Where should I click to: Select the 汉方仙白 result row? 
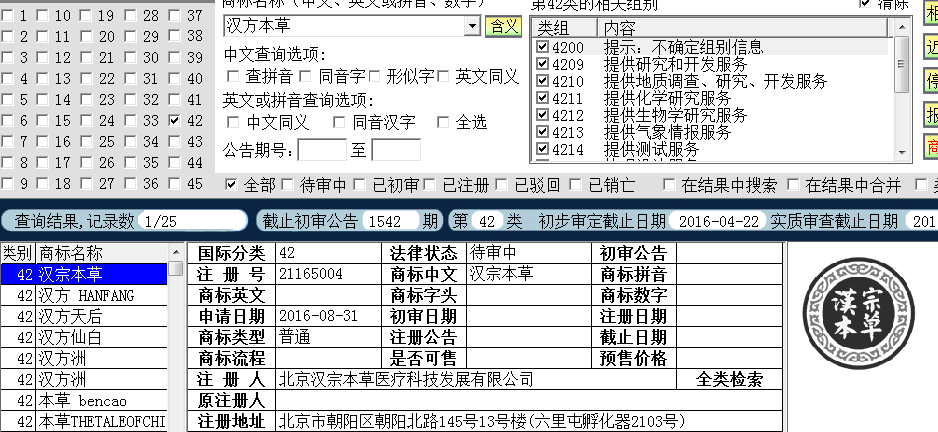pos(84,337)
